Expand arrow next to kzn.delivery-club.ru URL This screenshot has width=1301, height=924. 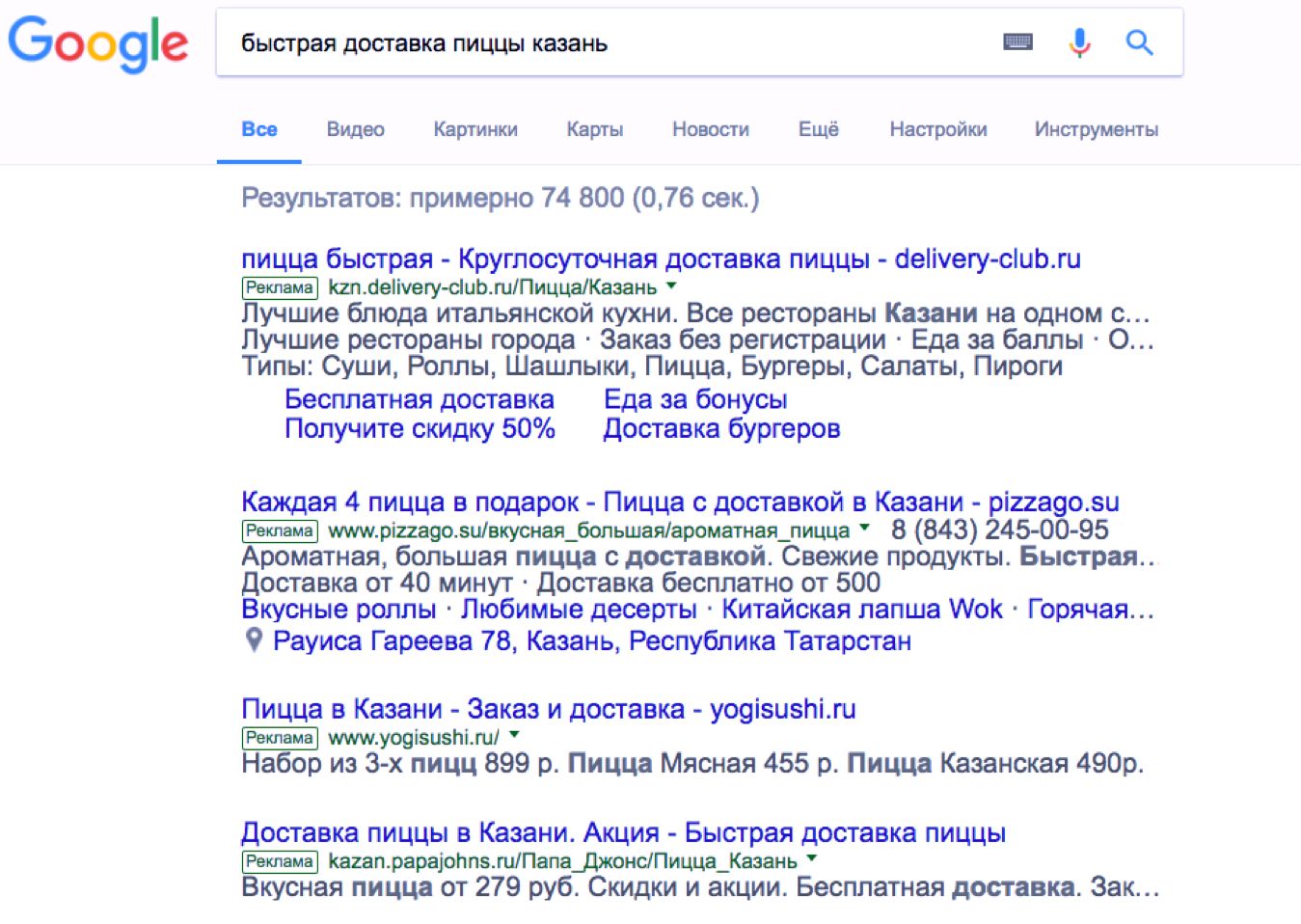(x=671, y=286)
